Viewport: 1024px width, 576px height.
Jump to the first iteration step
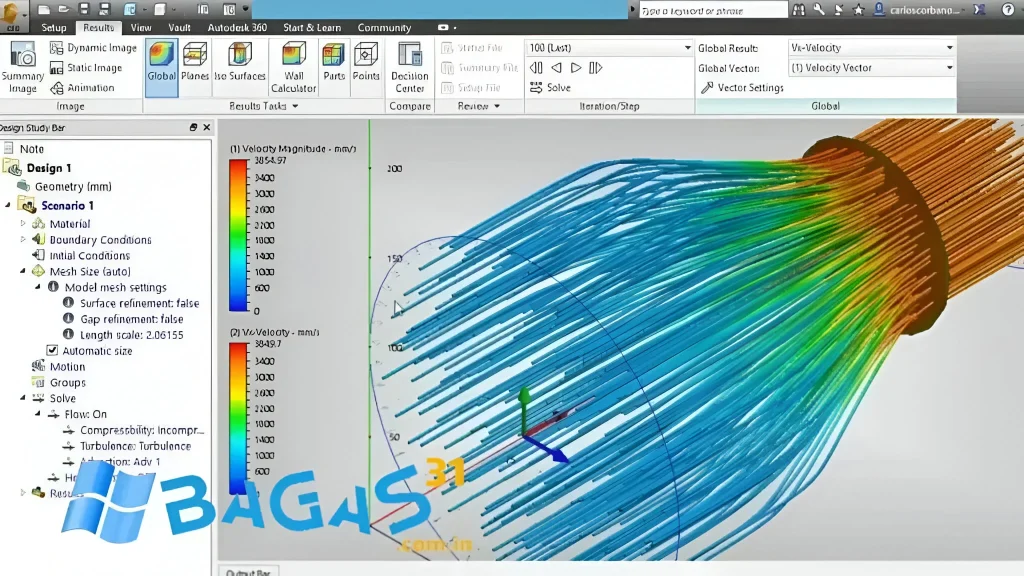pos(536,67)
